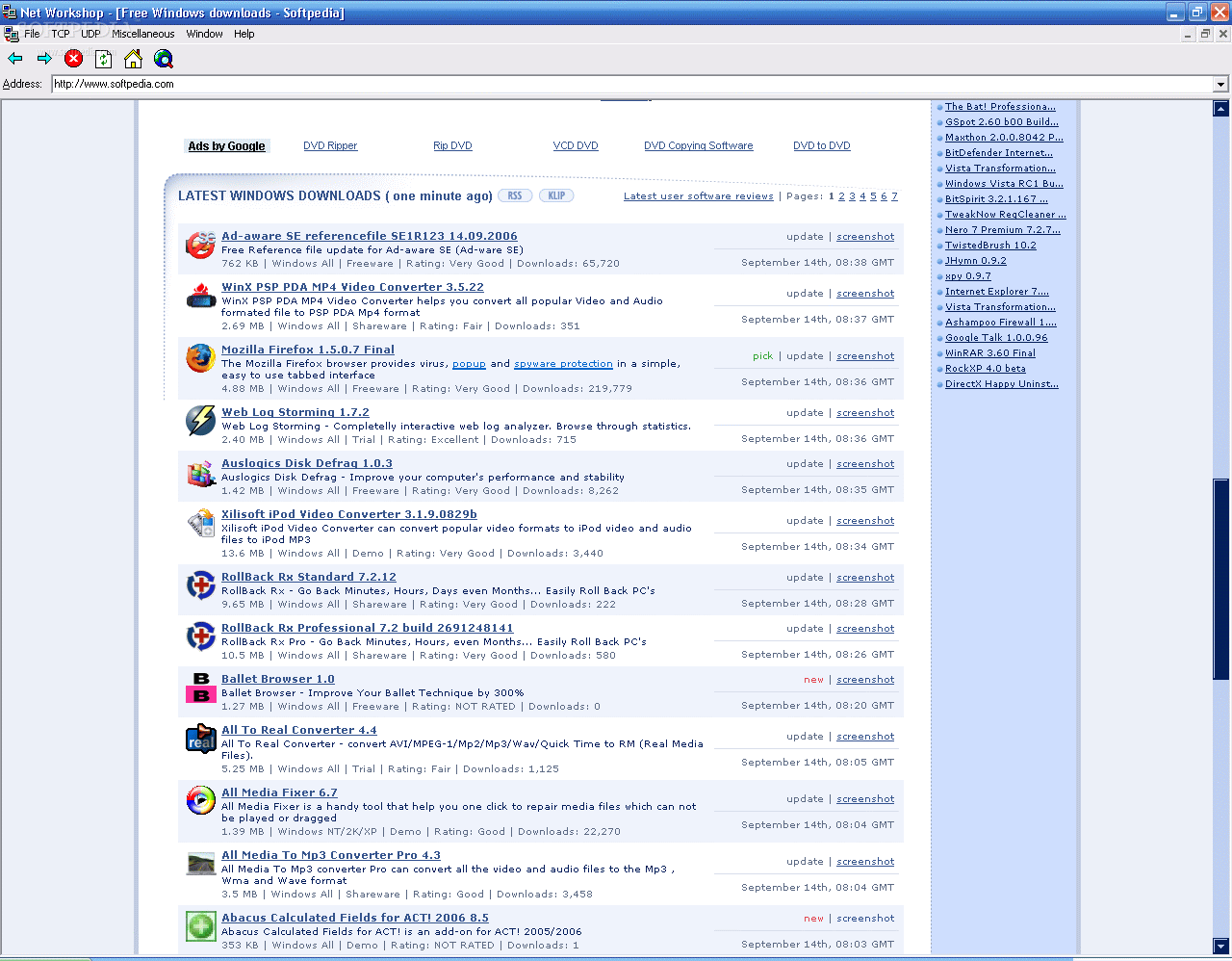Open the File menu
This screenshot has width=1232, height=961.
coord(32,34)
